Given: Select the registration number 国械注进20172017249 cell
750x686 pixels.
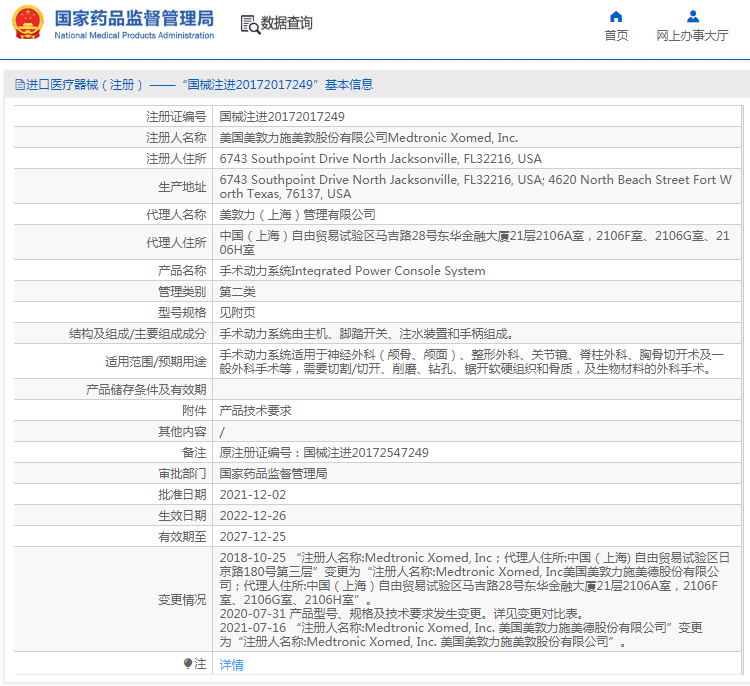Looking at the screenshot, I should pyautogui.click(x=282, y=117).
